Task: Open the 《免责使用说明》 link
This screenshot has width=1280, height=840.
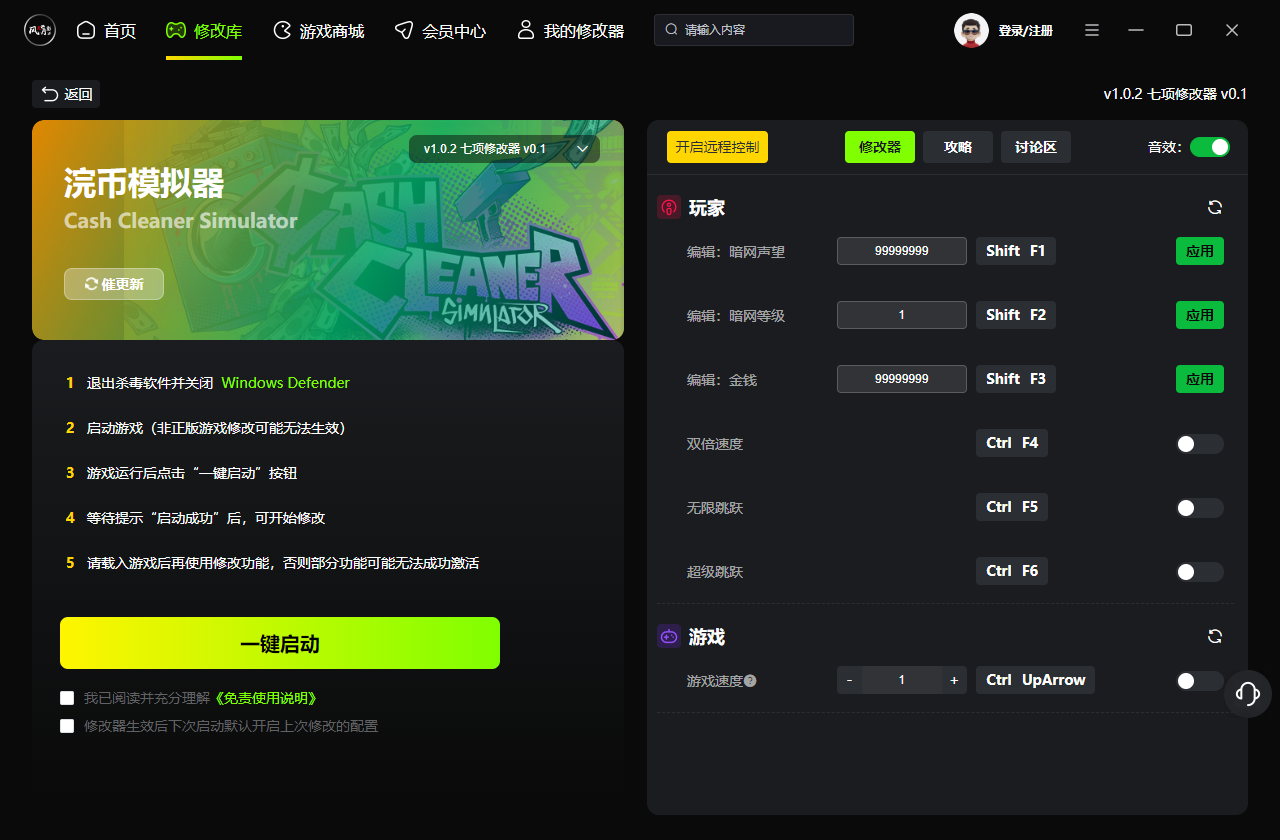Action: 265,698
